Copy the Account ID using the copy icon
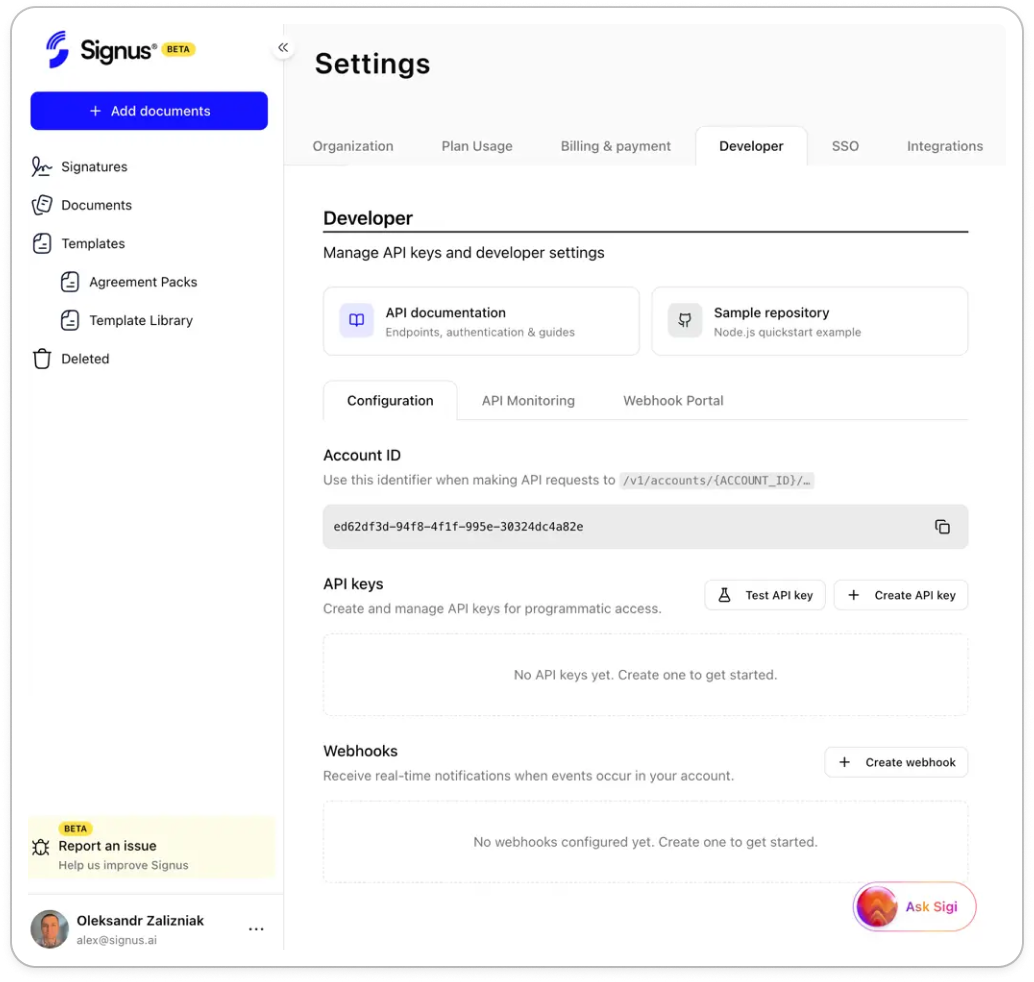Viewport: 1034px width, 982px height. click(941, 526)
